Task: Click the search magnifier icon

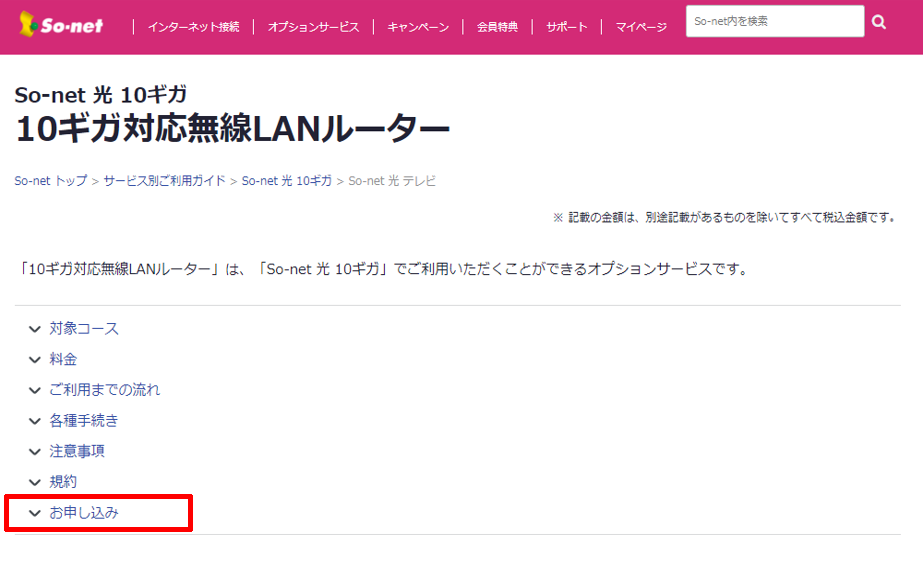Action: tap(879, 22)
